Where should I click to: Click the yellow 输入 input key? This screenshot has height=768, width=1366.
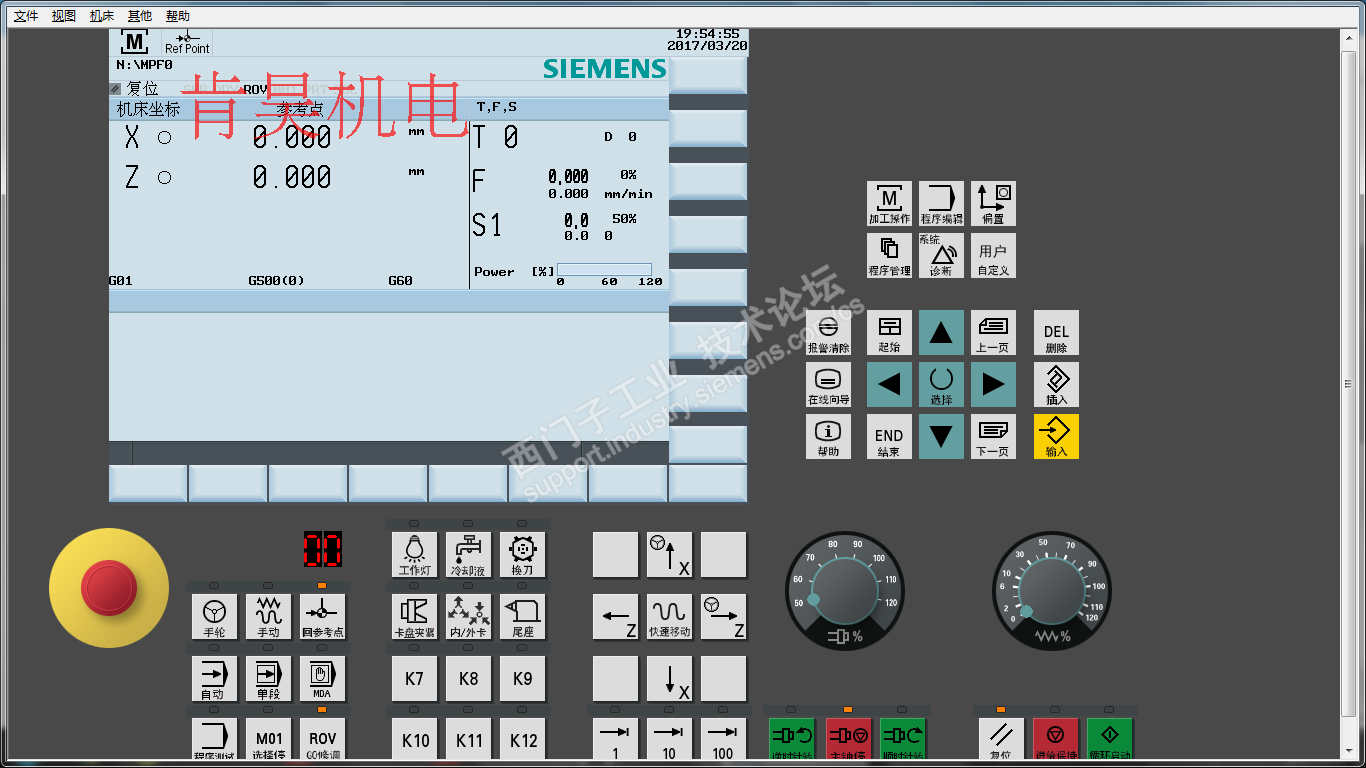tap(1056, 437)
